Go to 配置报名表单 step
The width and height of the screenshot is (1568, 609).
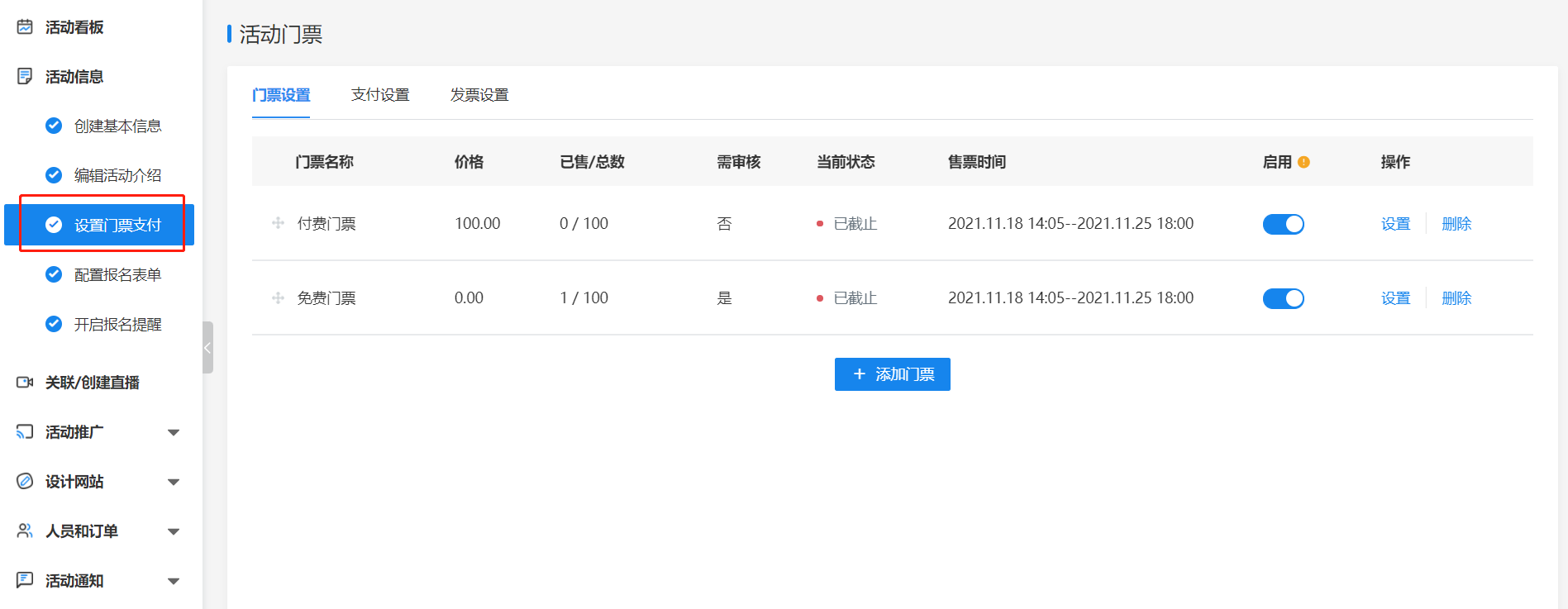pos(117,274)
